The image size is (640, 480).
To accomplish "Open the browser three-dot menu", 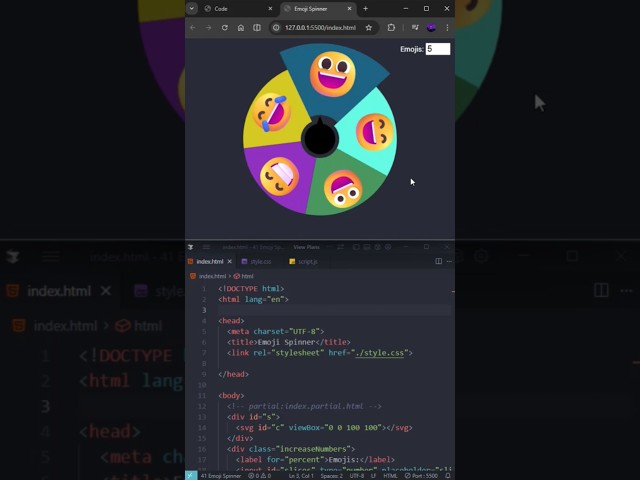I will click(x=447, y=27).
